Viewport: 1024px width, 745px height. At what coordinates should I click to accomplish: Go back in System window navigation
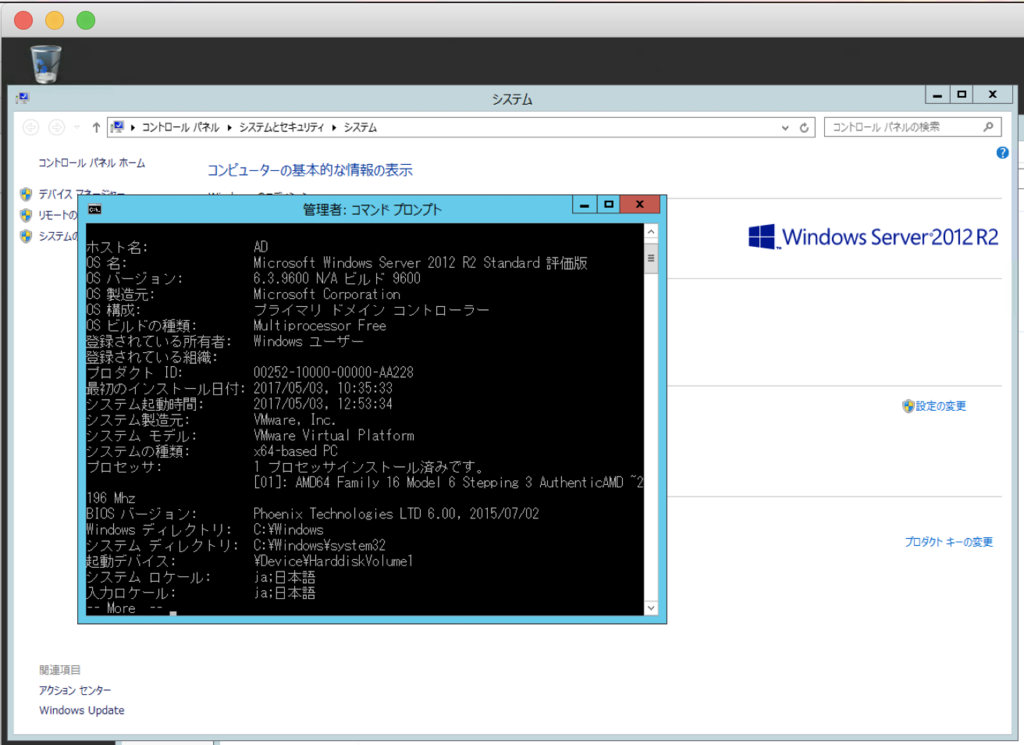[31, 127]
